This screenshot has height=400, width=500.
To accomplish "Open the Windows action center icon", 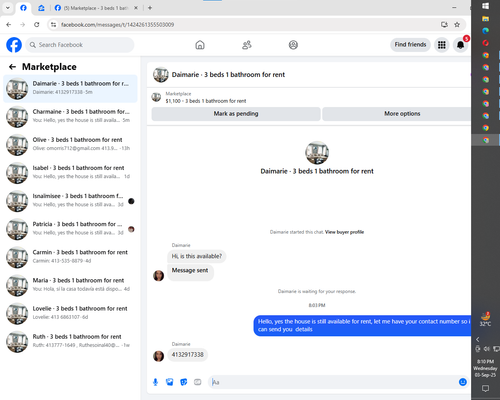I will pos(485,388).
